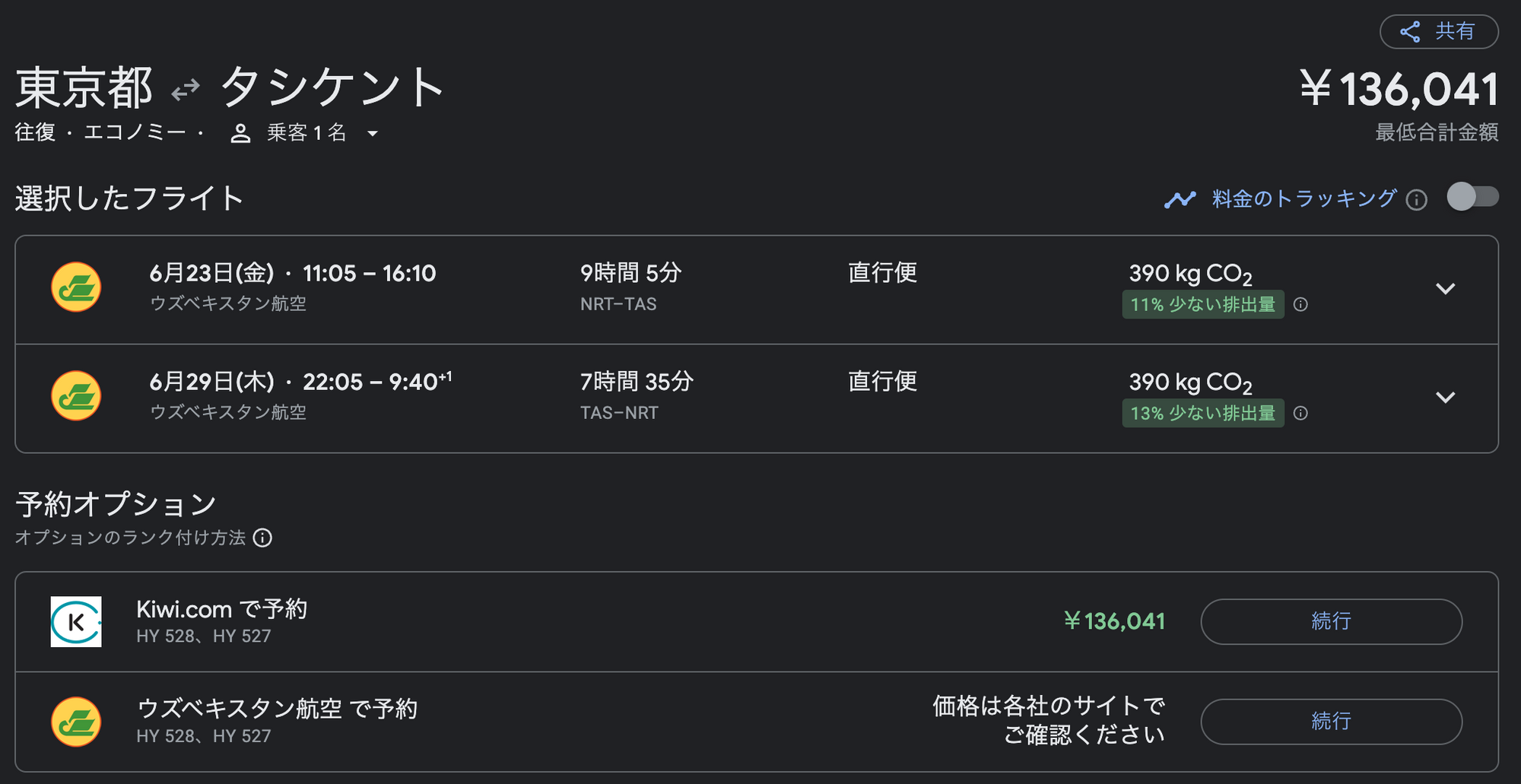Click Uzbekistan Airways logo on June 29 flight

coord(76,396)
